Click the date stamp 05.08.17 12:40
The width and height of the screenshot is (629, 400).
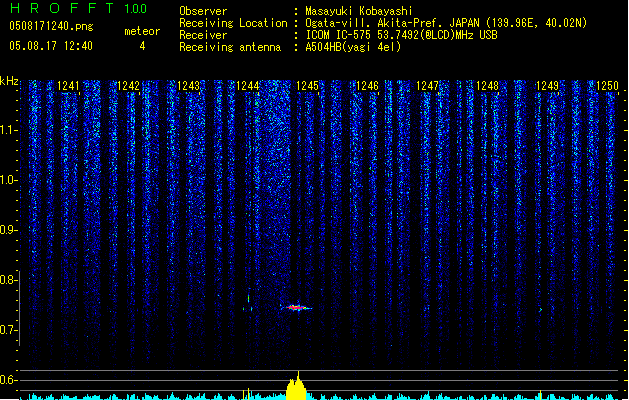51,46
